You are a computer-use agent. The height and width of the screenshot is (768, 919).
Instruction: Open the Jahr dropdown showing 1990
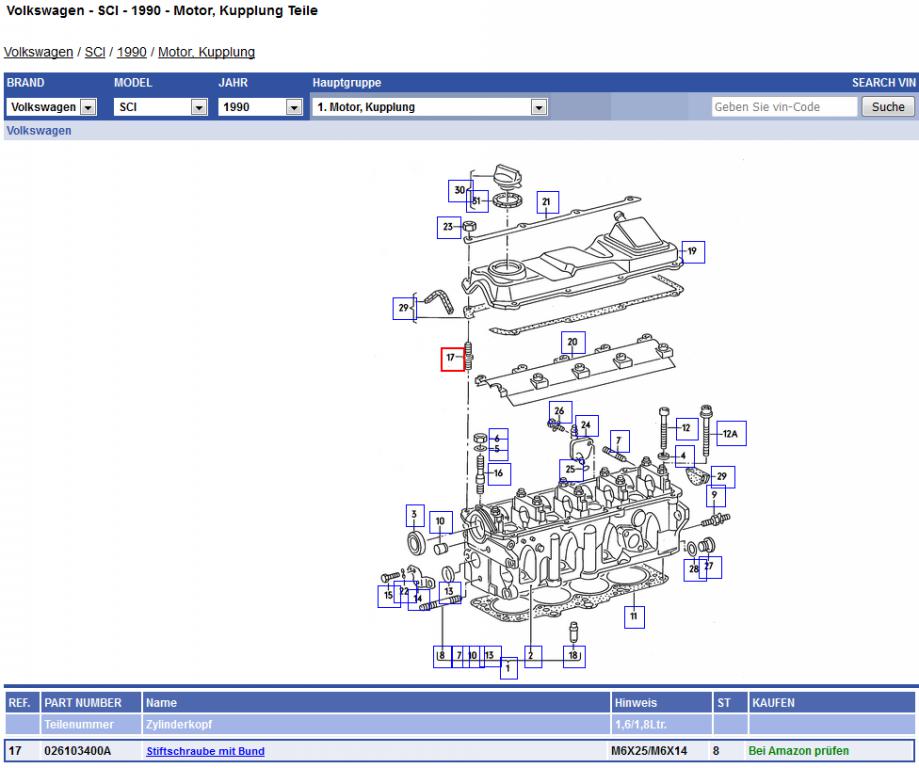[x=261, y=107]
